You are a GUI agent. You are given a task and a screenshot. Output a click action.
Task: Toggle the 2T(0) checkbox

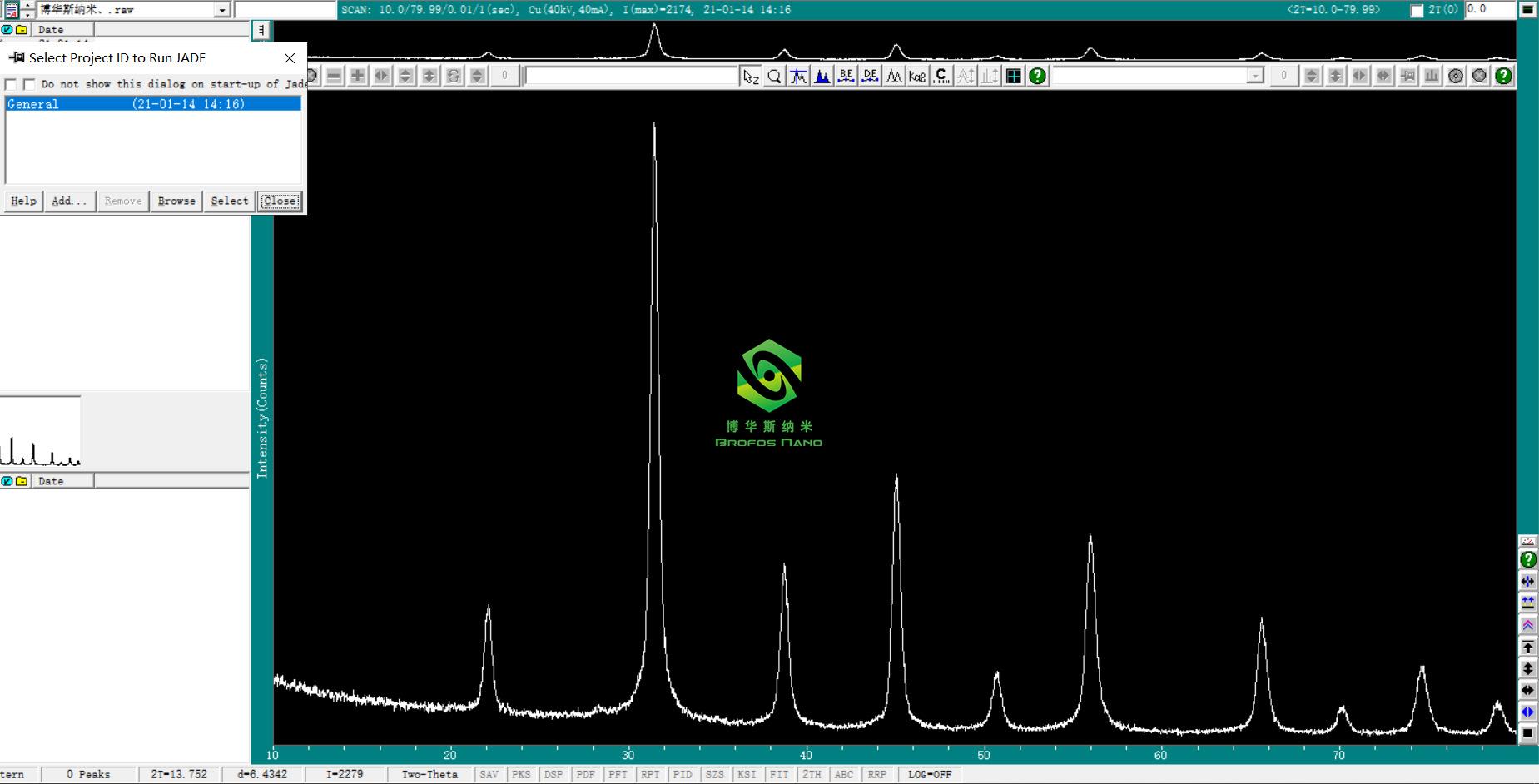pos(1417,11)
